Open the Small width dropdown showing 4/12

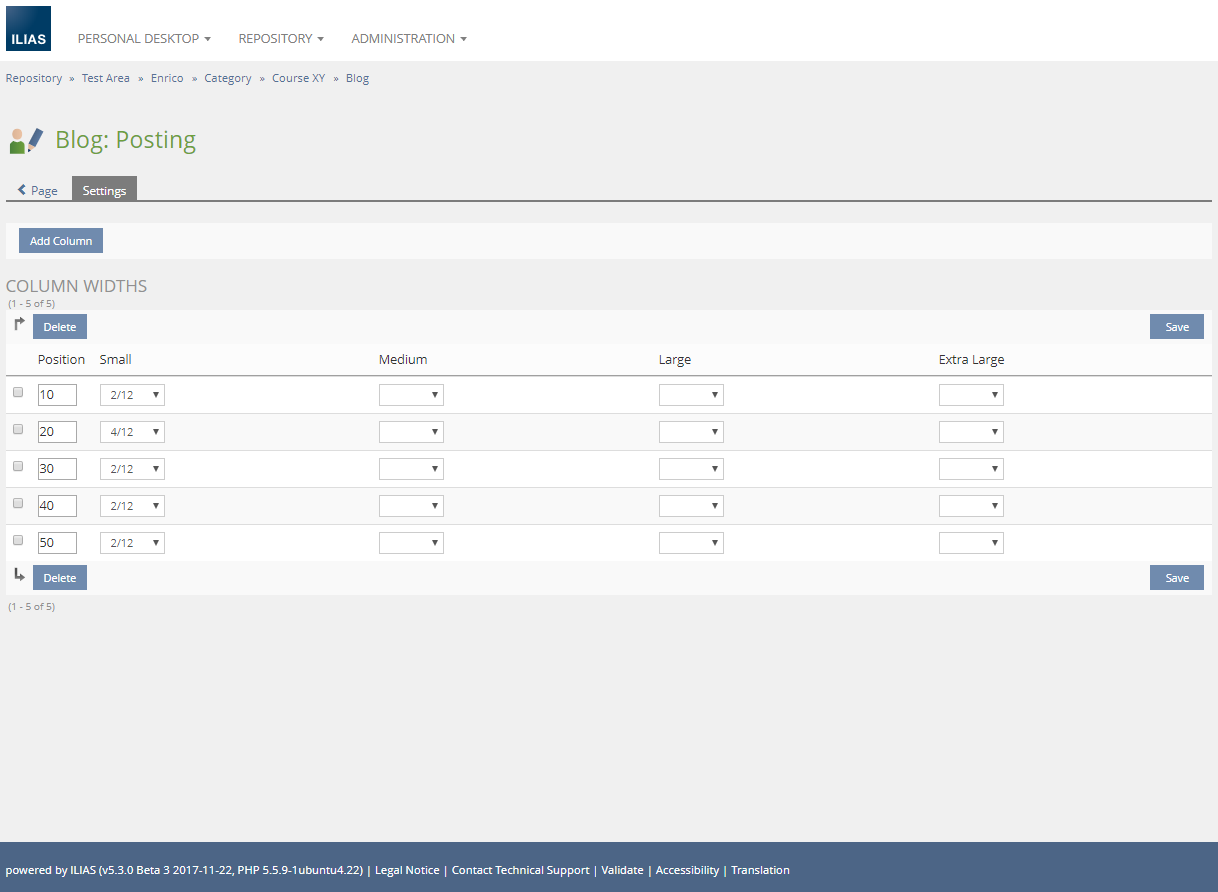click(x=132, y=432)
